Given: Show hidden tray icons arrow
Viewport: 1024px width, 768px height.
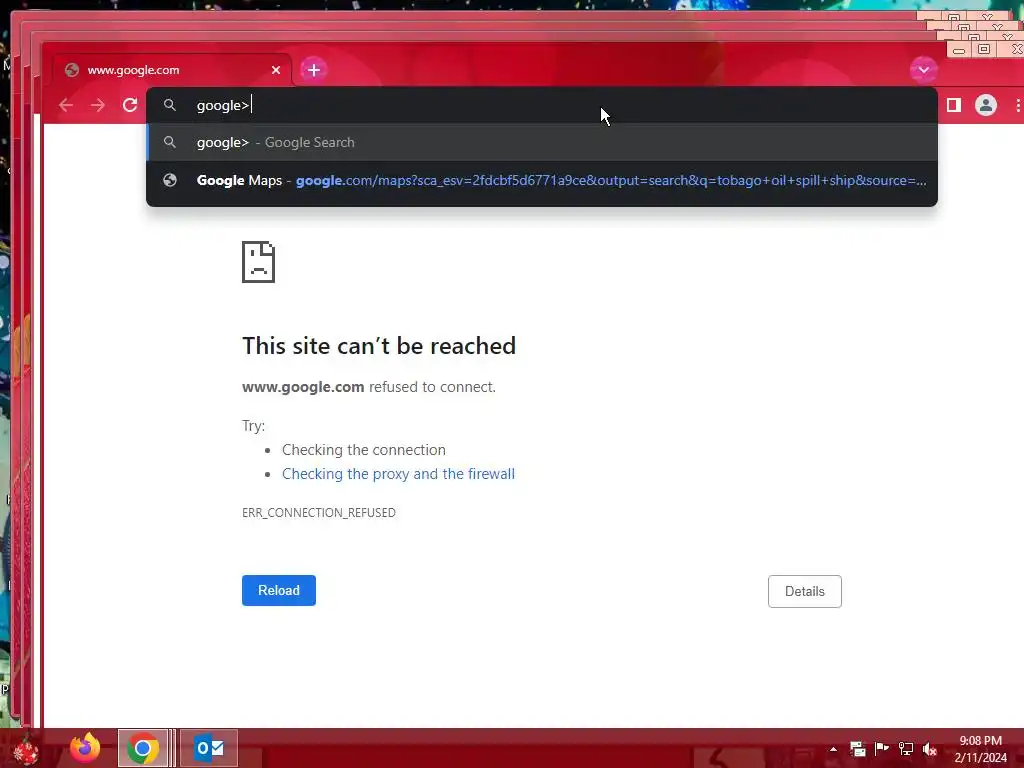Looking at the screenshot, I should (x=833, y=749).
